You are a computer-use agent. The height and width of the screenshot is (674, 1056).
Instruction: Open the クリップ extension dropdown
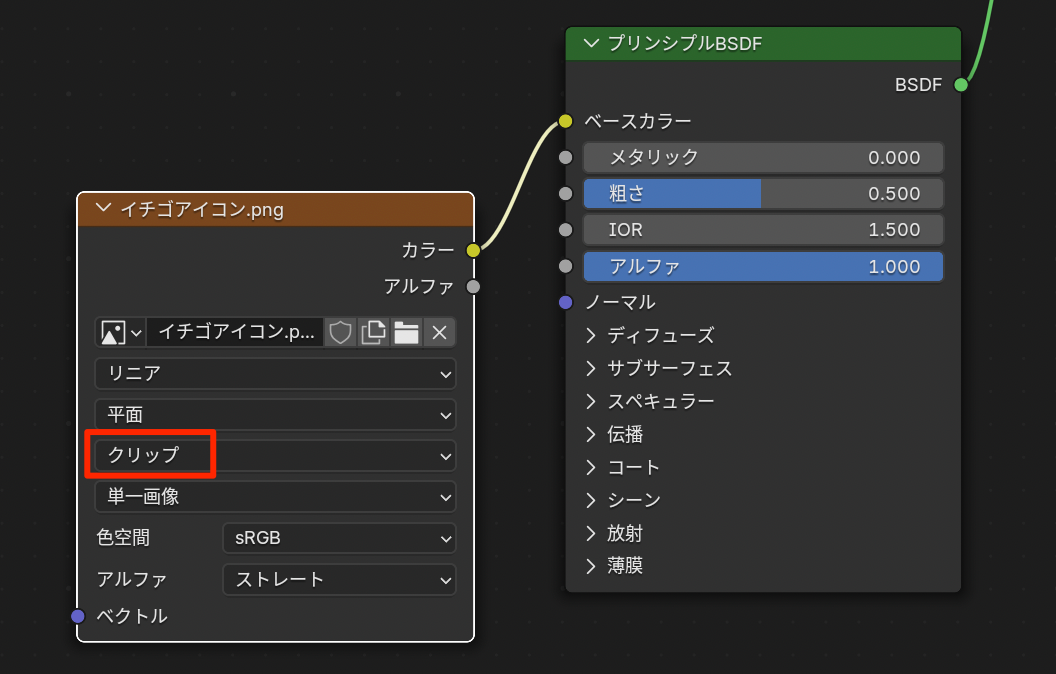tap(275, 455)
